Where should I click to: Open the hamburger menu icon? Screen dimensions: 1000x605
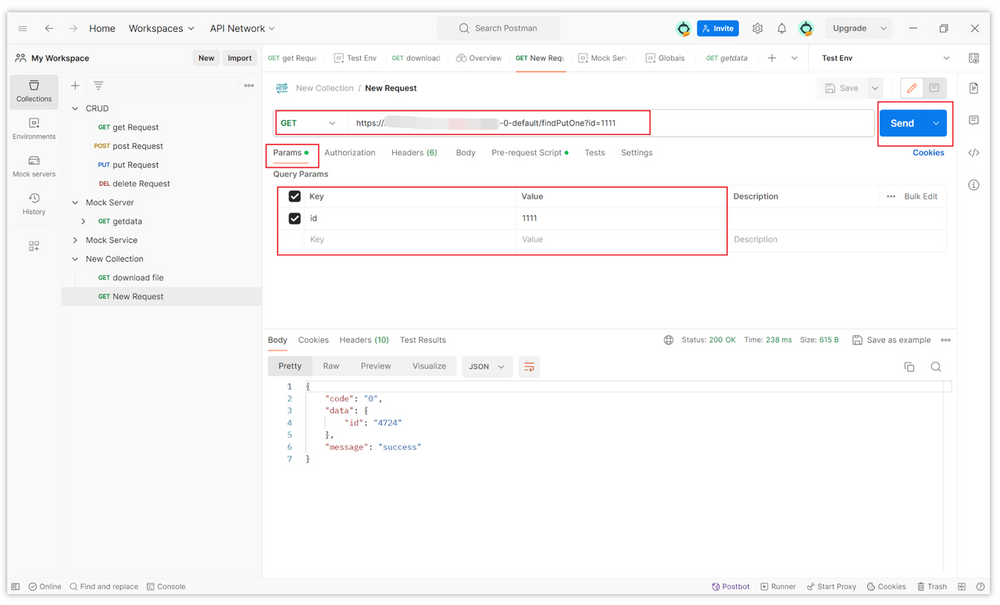pos(22,29)
